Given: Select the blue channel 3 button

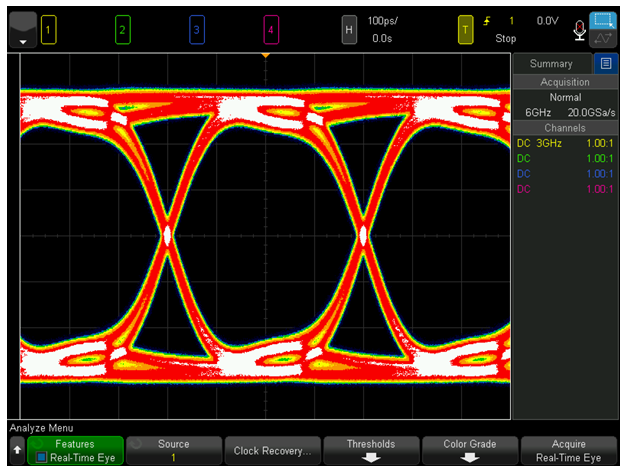Looking at the screenshot, I should (197, 30).
